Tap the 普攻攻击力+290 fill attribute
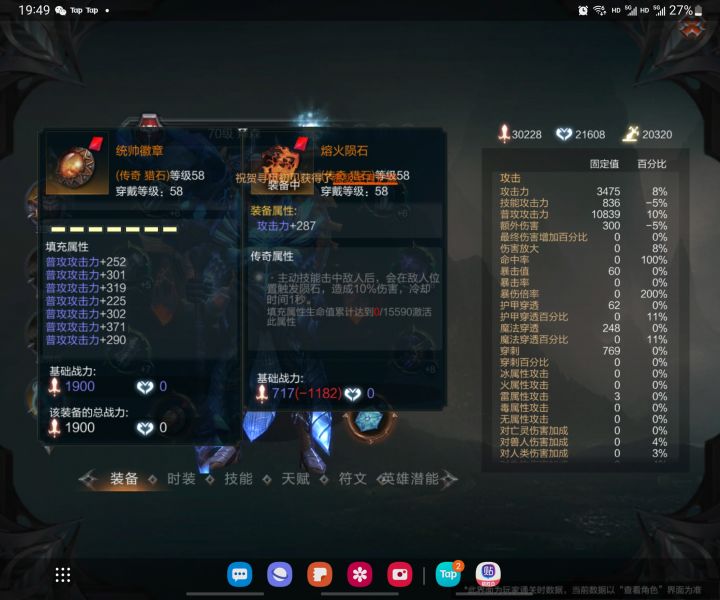Viewport: 720px width, 600px height. point(86,340)
